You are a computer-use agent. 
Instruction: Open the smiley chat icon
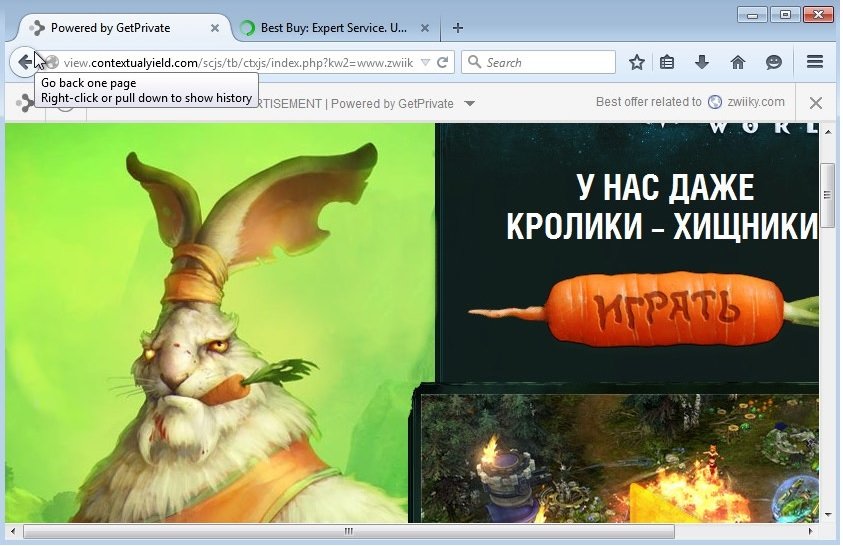tap(774, 62)
